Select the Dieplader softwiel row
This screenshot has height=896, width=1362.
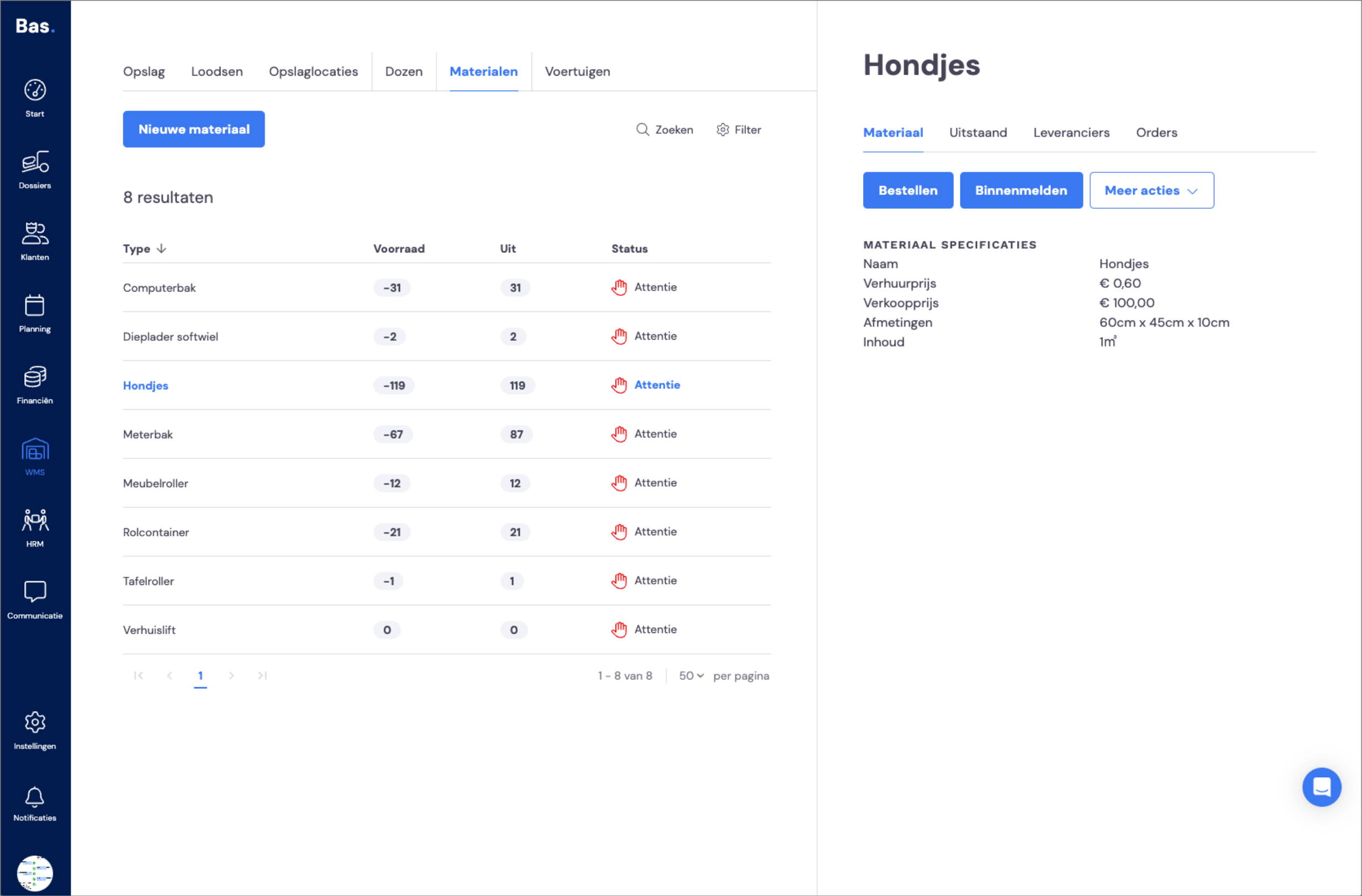446,336
